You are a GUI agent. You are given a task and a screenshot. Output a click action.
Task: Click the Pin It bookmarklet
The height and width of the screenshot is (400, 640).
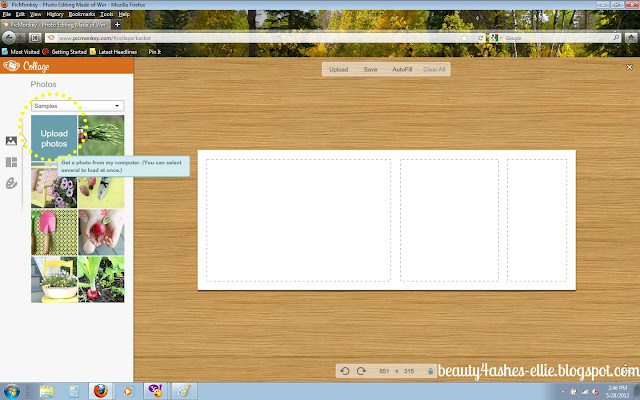(x=155, y=52)
